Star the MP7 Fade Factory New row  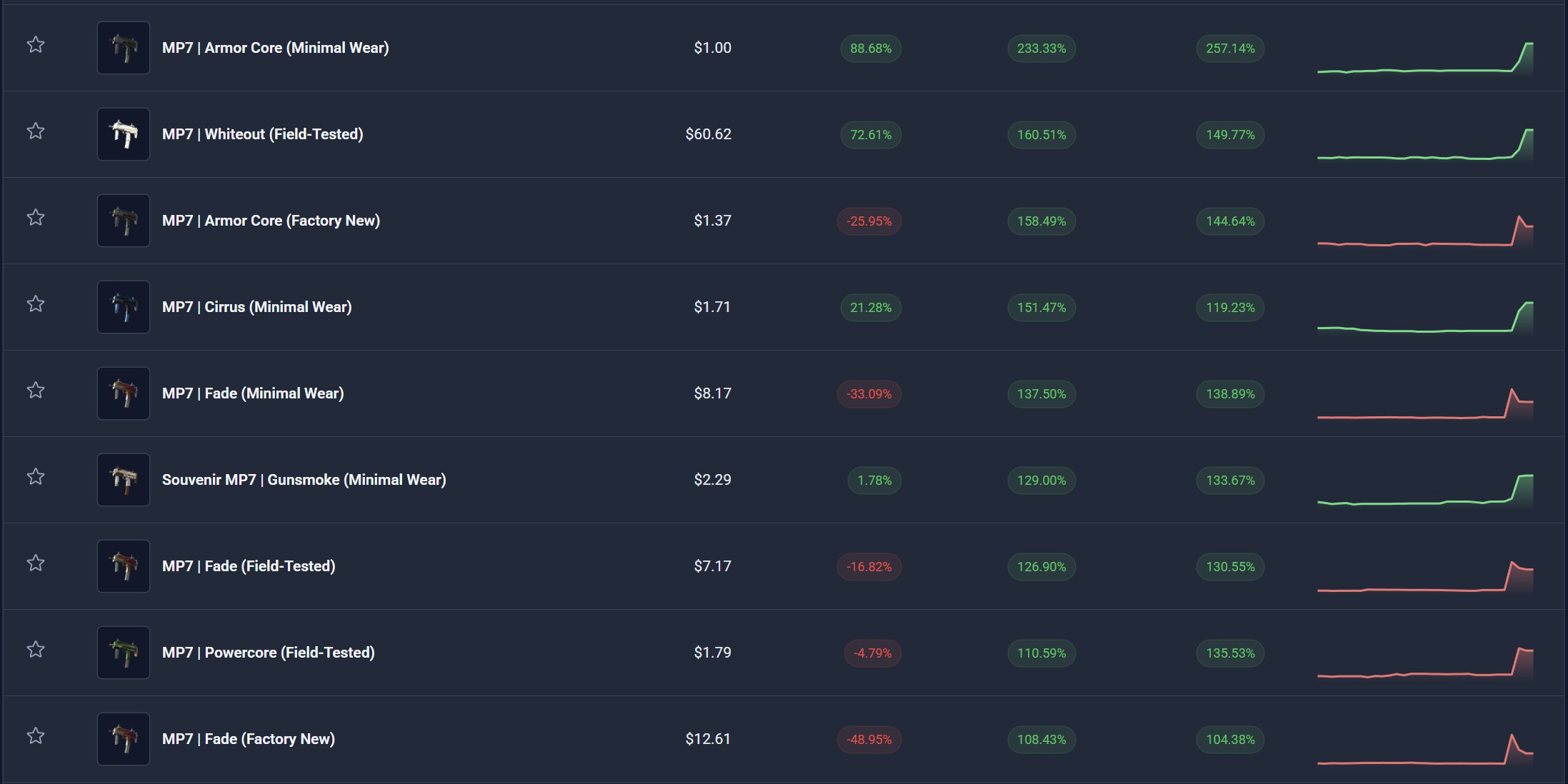(36, 736)
